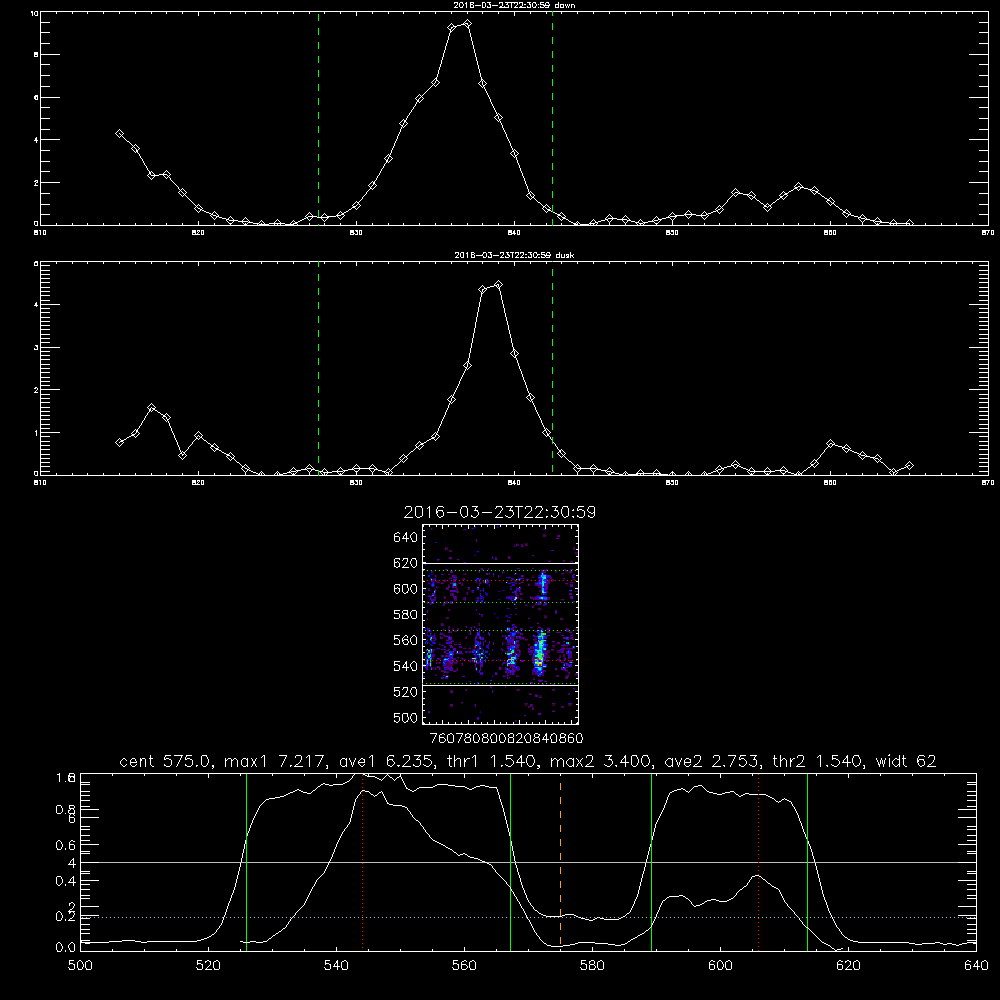Screen dimensions: 1000x1000
Task: Click the 'widt 62' value in stats line
Action: (x=906, y=761)
